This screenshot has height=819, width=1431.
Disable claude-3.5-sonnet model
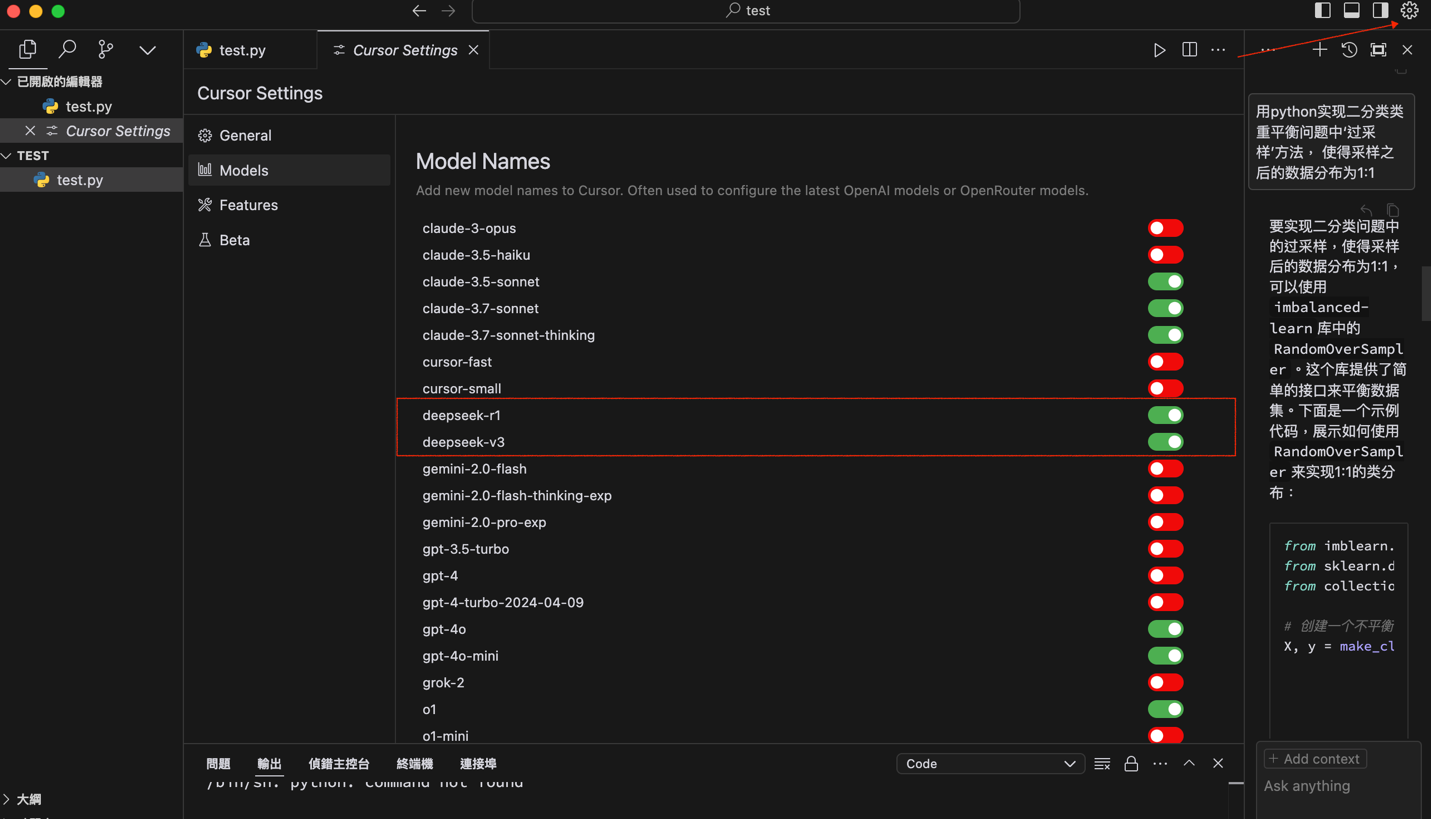click(x=1165, y=282)
